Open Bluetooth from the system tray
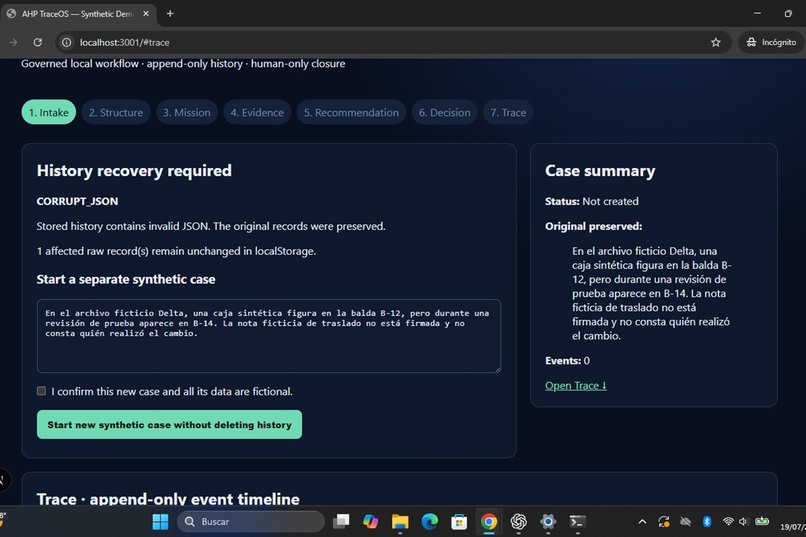806x537 pixels. point(707,522)
